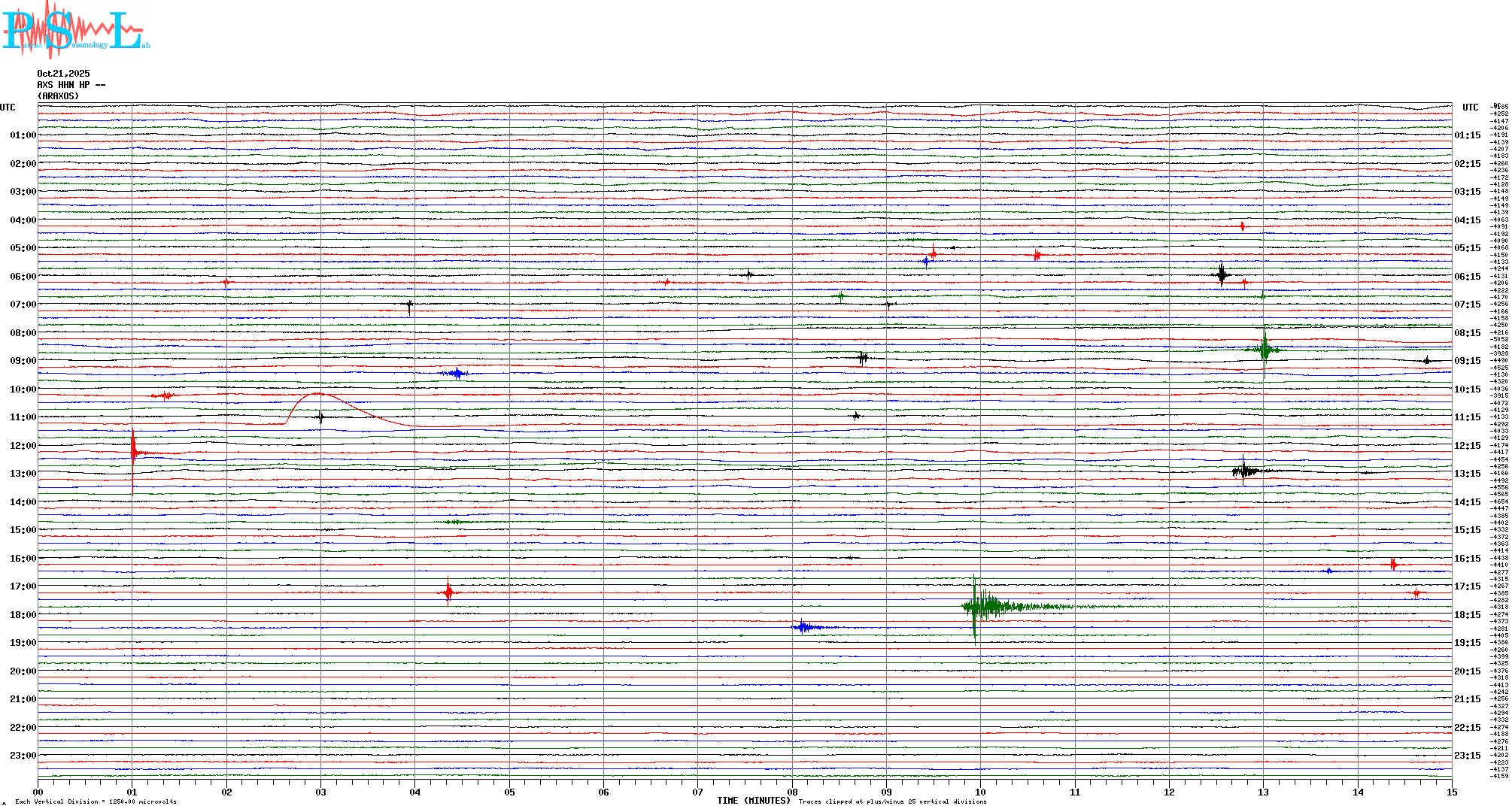Click the left UTC axis header
1512x812 pixels.
8,108
